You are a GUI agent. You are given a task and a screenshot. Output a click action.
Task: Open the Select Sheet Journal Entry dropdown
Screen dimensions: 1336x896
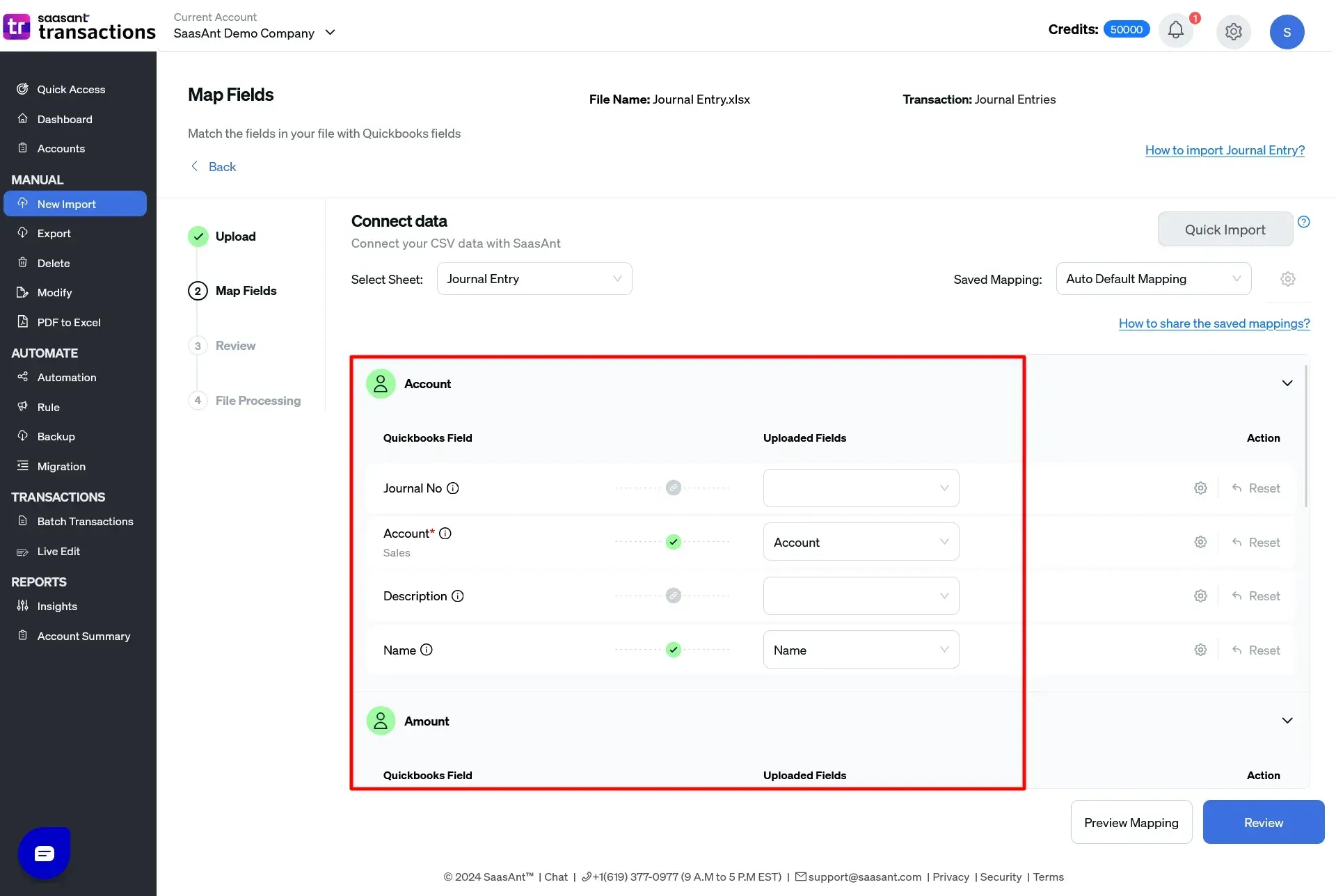point(534,279)
